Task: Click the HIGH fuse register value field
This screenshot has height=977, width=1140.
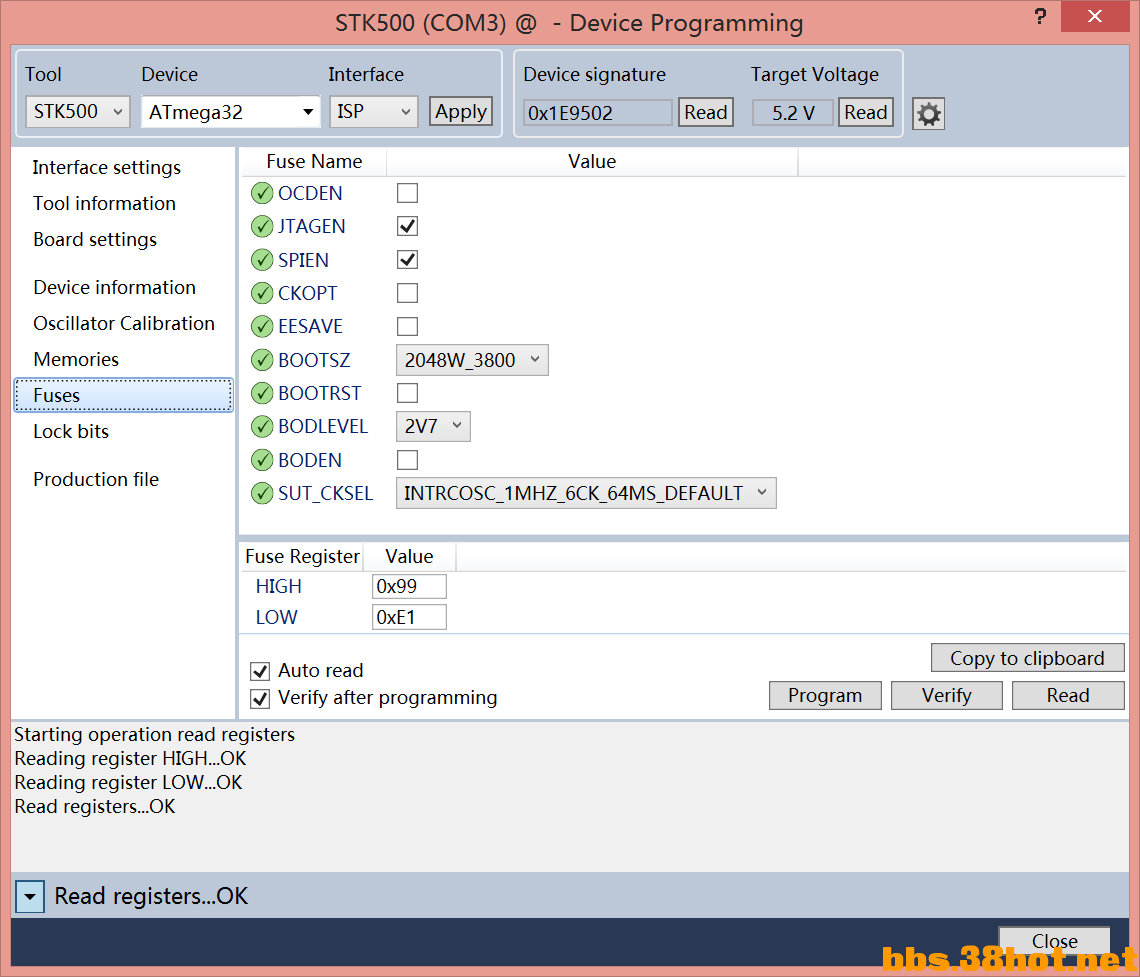Action: click(409, 587)
